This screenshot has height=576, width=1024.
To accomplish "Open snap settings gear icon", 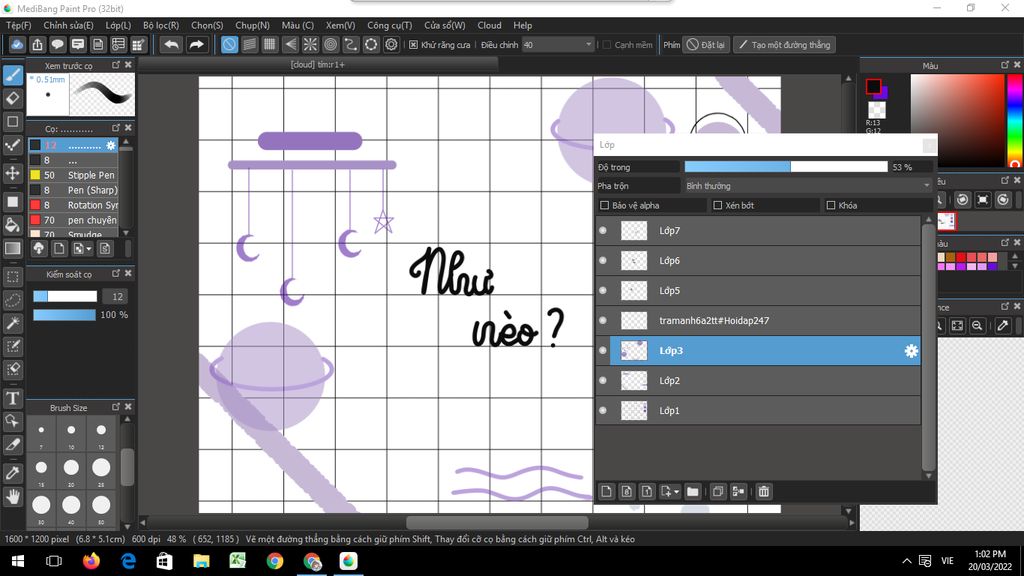I will click(391, 44).
